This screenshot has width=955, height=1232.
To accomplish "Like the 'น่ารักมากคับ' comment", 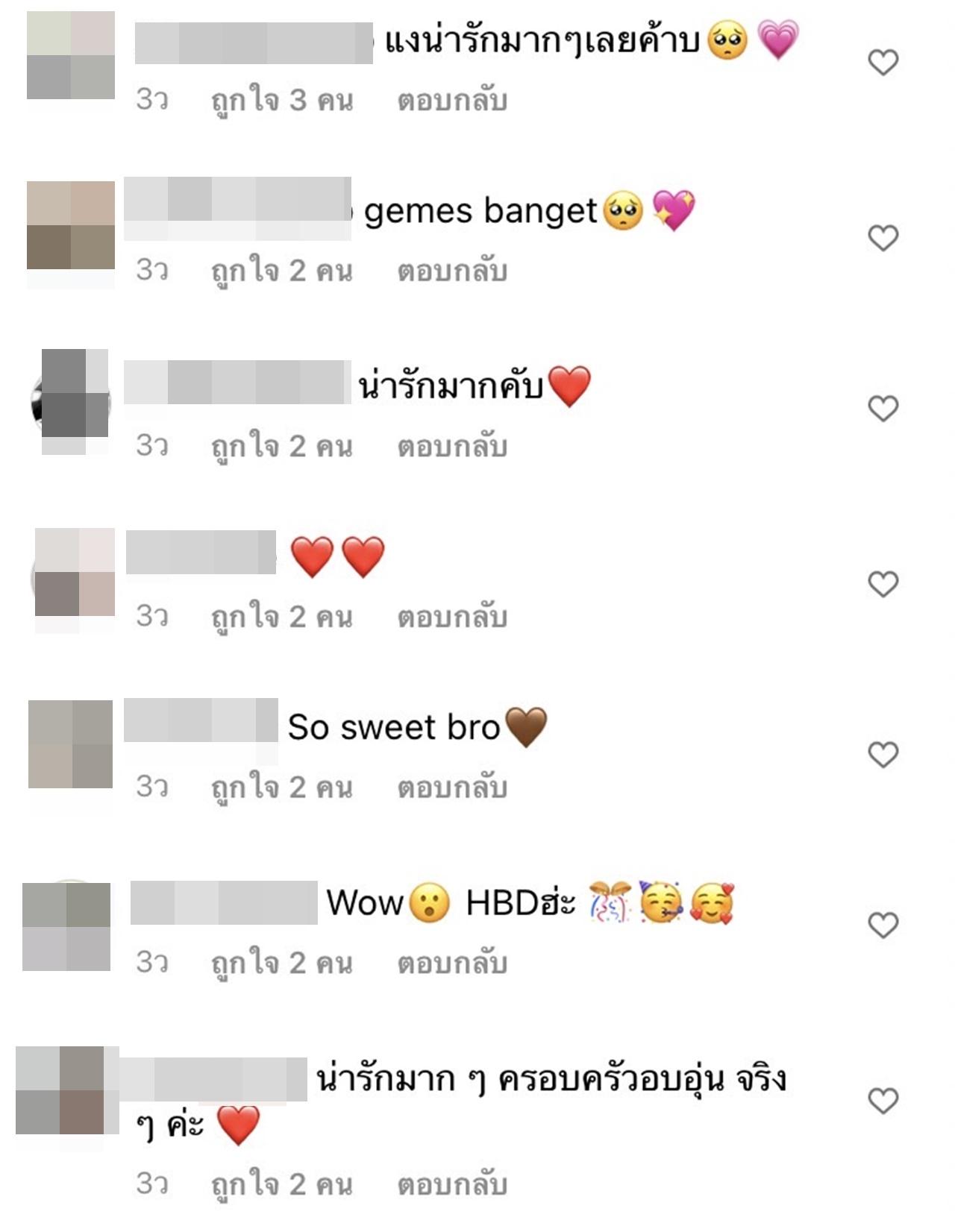I will click(x=883, y=409).
